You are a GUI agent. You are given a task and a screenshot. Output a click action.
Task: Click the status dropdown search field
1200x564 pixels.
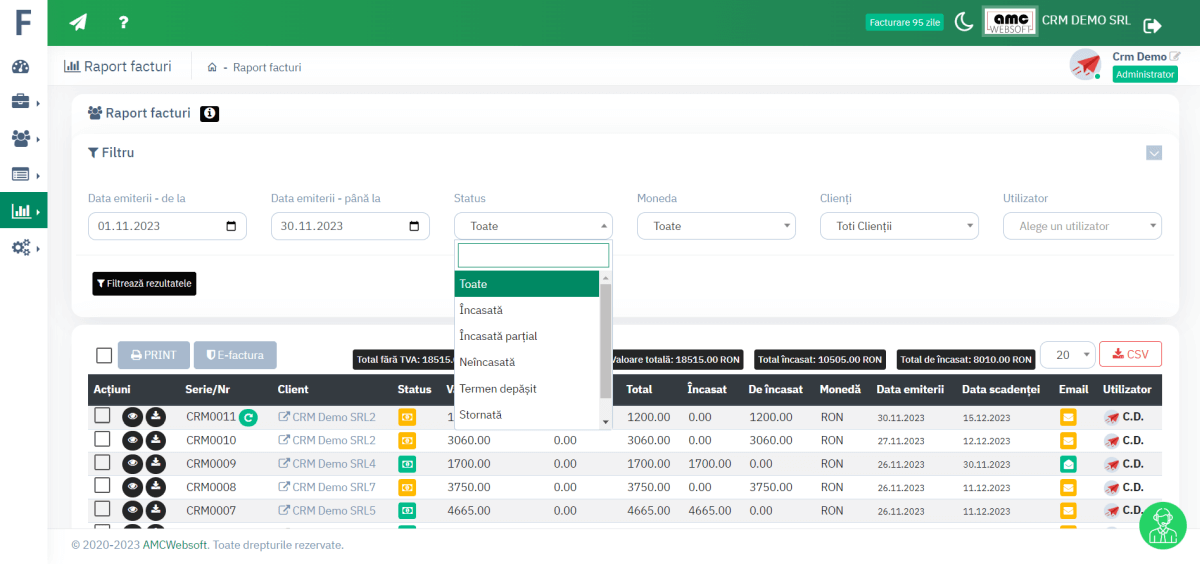pyautogui.click(x=533, y=255)
